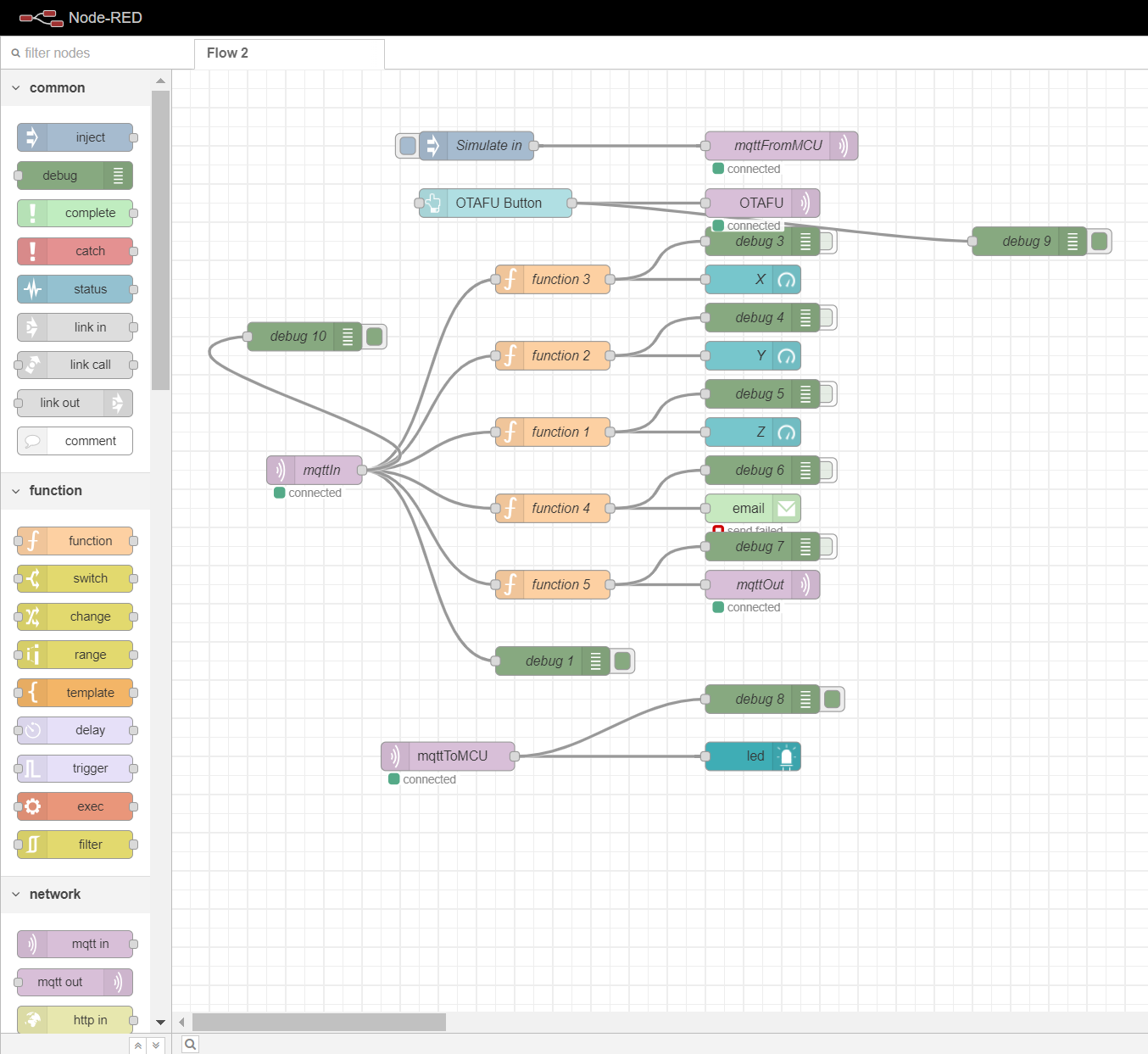Select the function 2 node
Screen dimensions: 1148x1054
pos(553,356)
